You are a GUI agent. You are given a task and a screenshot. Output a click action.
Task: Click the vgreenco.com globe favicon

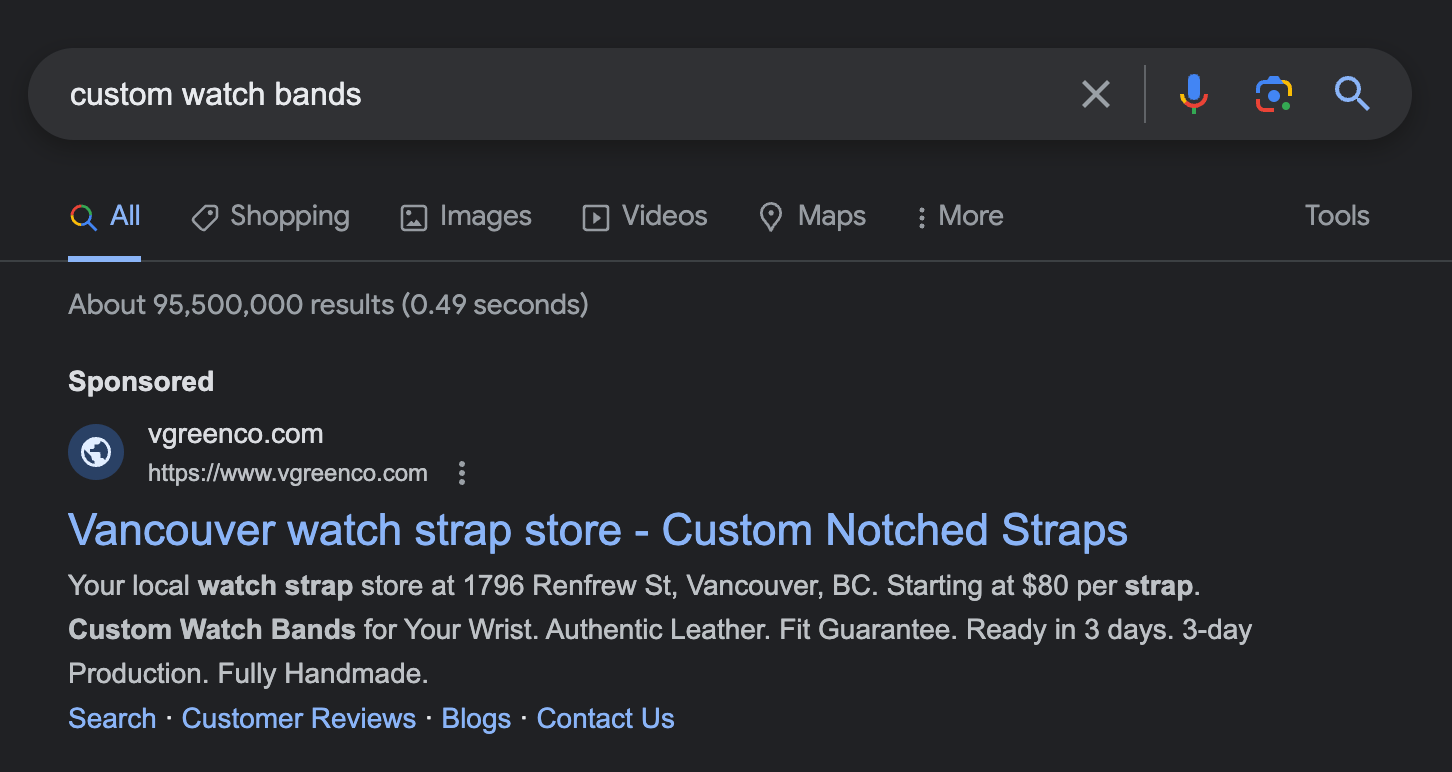(x=96, y=452)
